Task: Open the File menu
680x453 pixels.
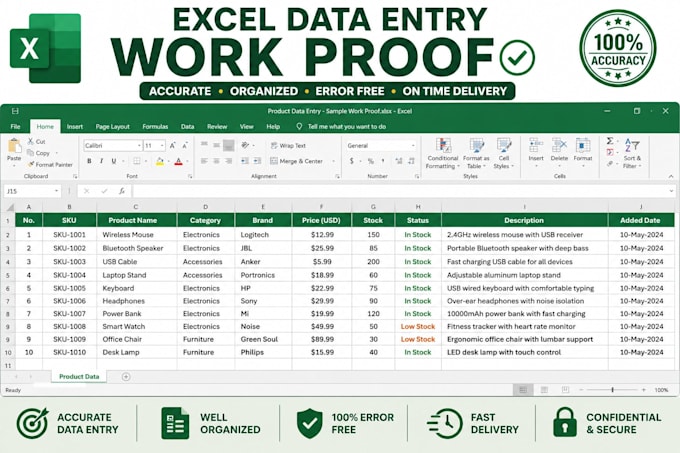Action: 15,127
